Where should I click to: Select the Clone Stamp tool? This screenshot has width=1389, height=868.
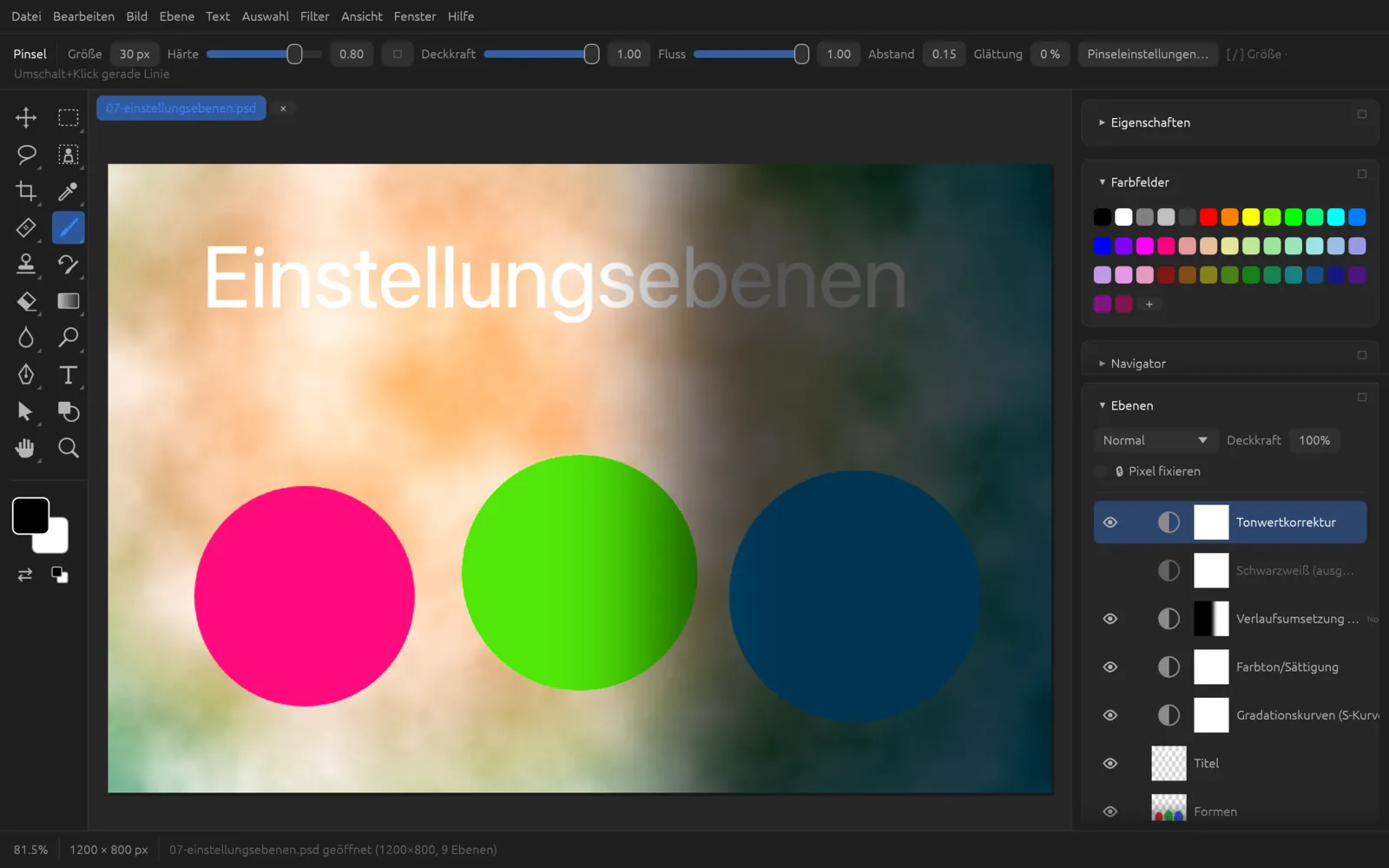[26, 264]
